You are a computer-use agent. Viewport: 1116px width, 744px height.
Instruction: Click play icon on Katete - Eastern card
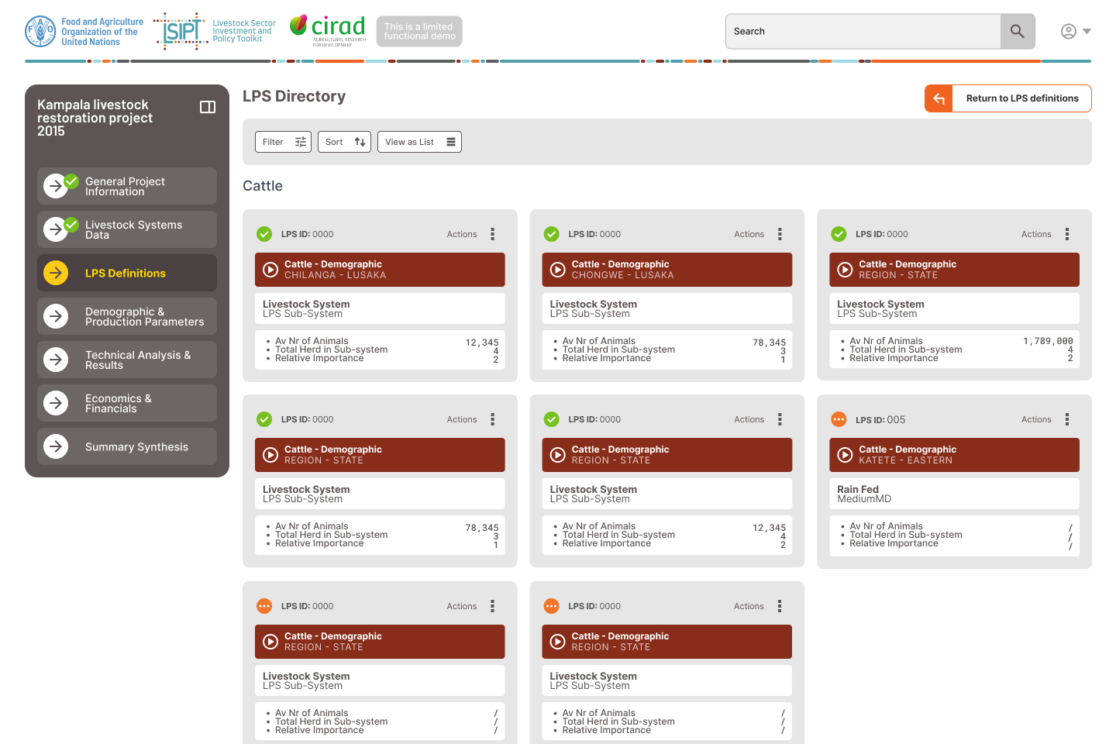pyautogui.click(x=845, y=455)
